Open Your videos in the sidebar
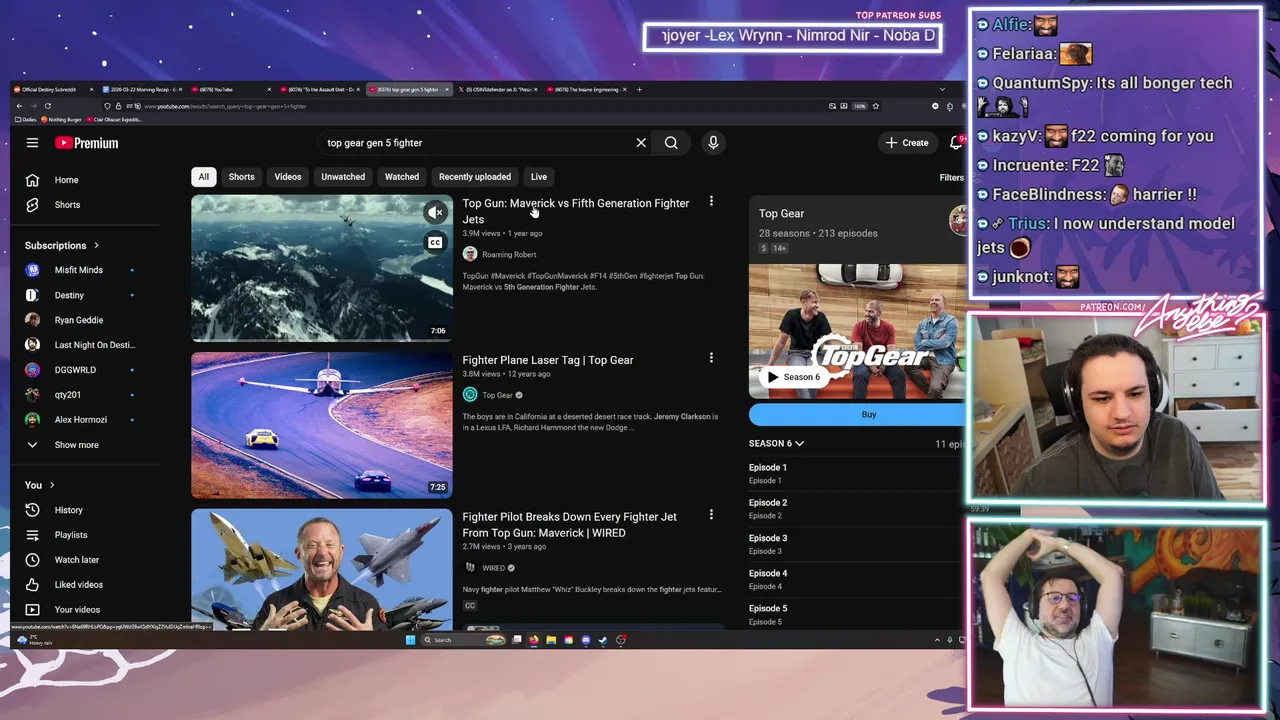The image size is (1280, 720). point(78,610)
